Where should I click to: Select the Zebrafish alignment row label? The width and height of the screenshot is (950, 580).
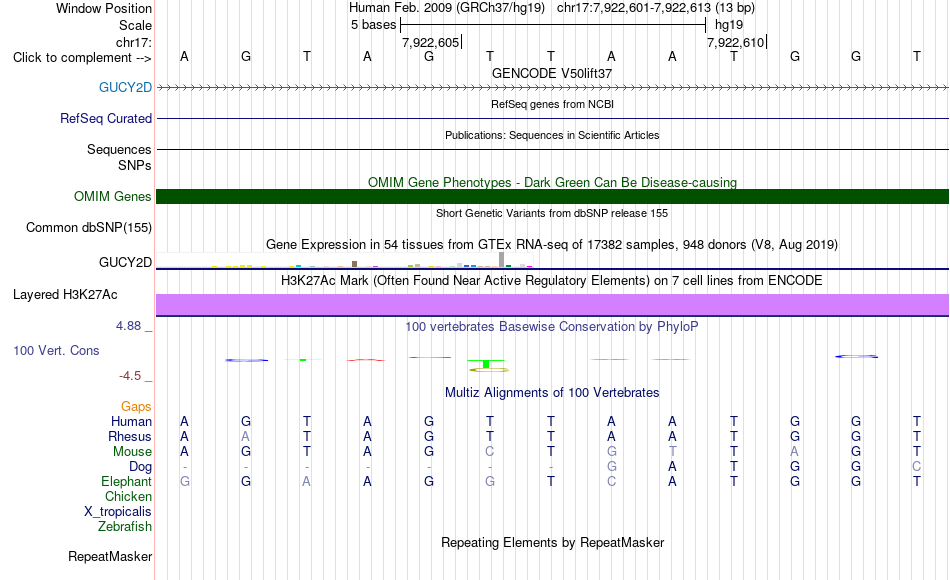[x=125, y=526]
